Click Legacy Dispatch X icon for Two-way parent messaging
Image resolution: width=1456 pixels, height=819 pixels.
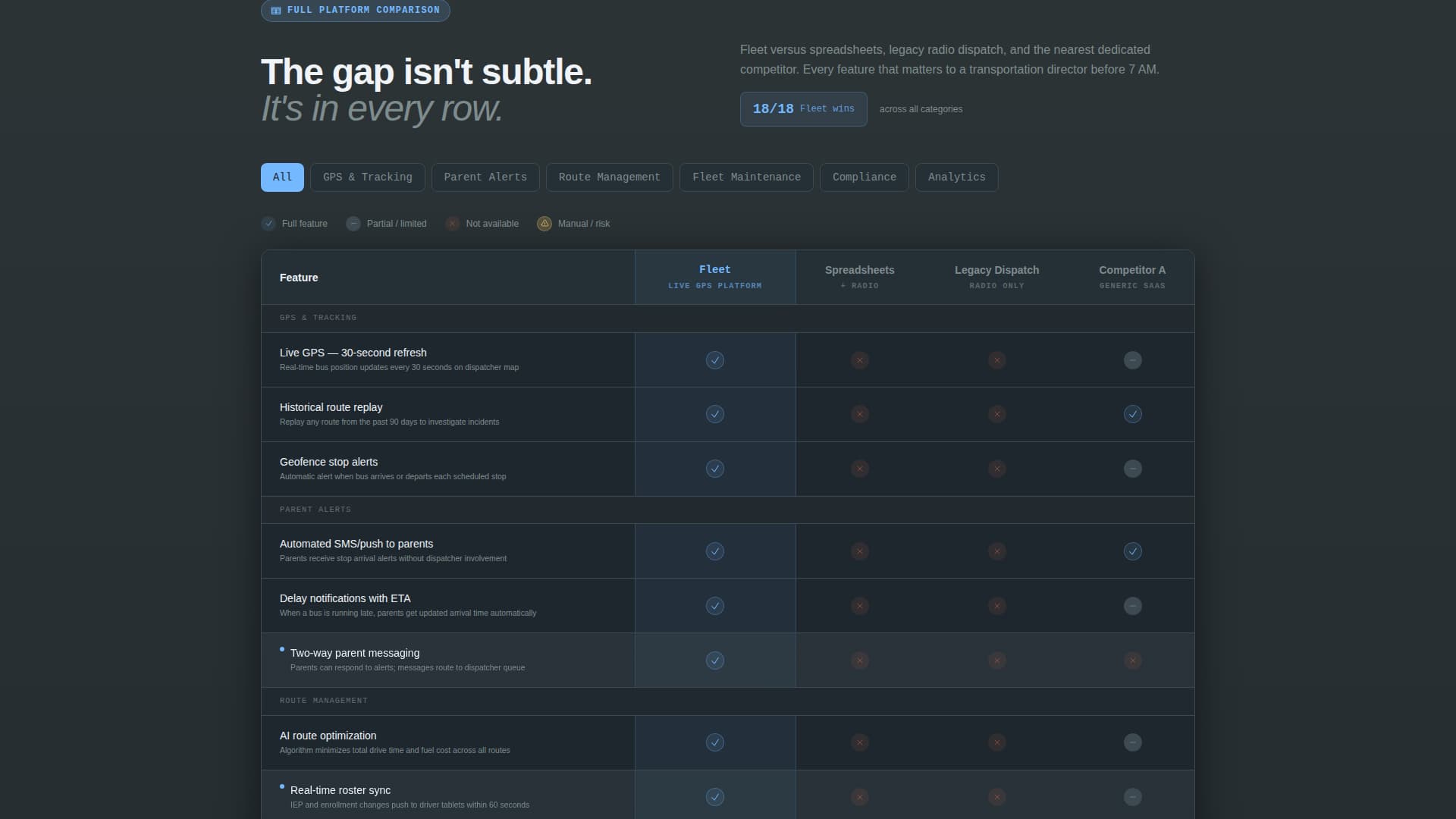click(997, 661)
